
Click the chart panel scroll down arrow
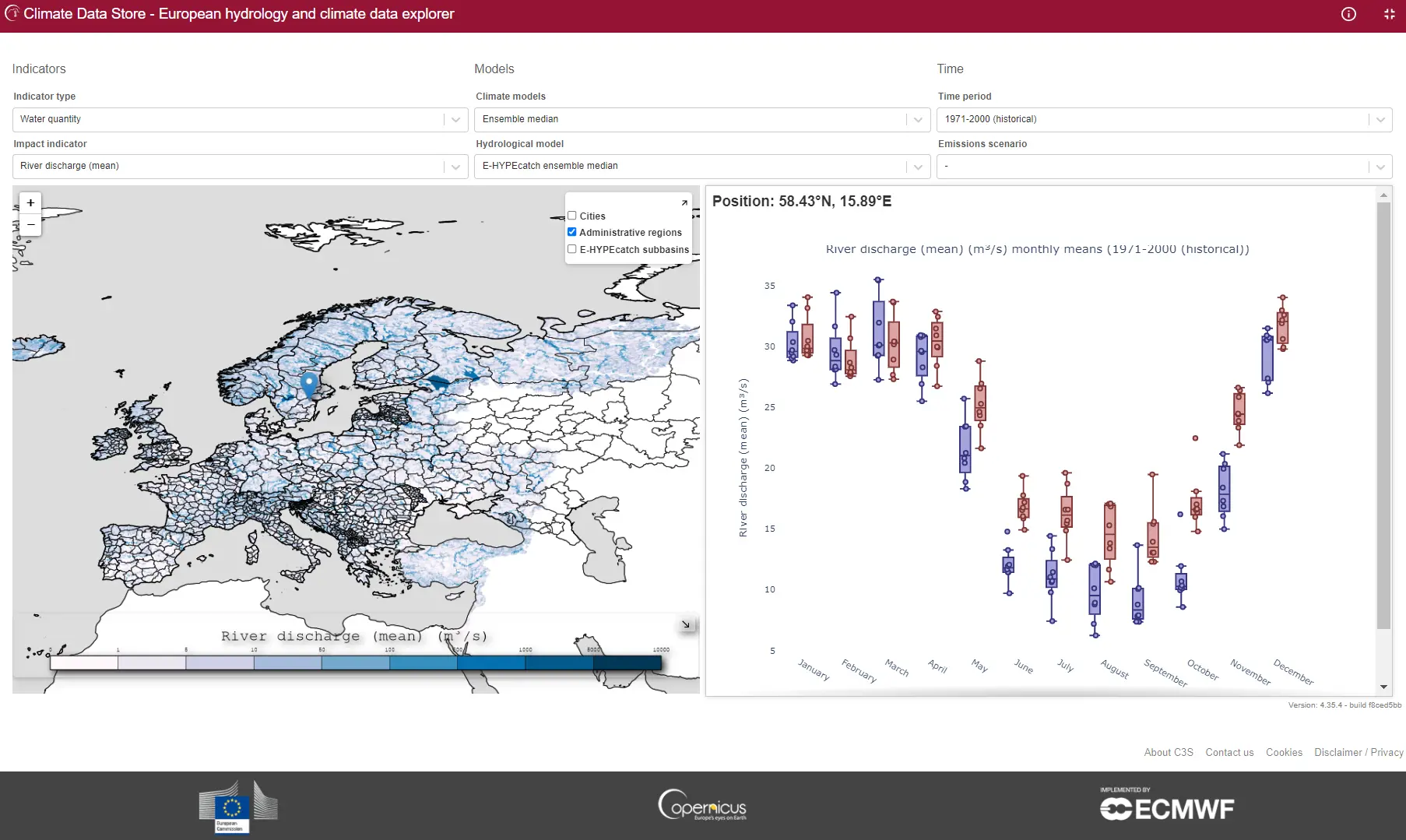tap(1383, 687)
